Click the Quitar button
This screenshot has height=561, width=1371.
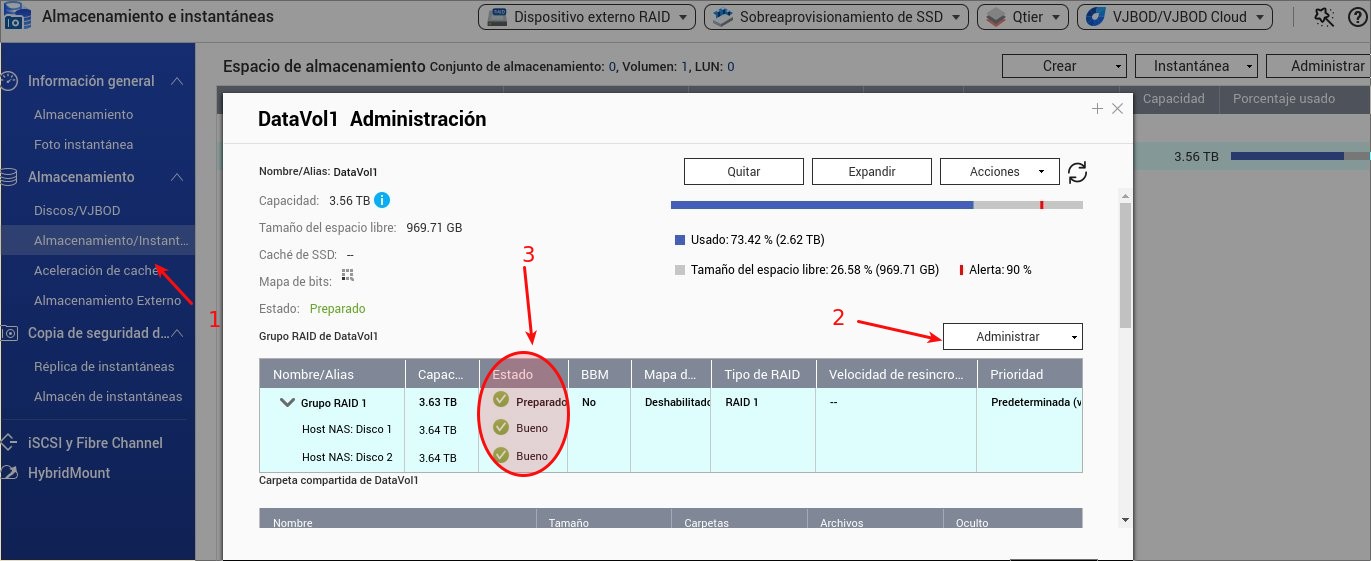[x=743, y=172]
